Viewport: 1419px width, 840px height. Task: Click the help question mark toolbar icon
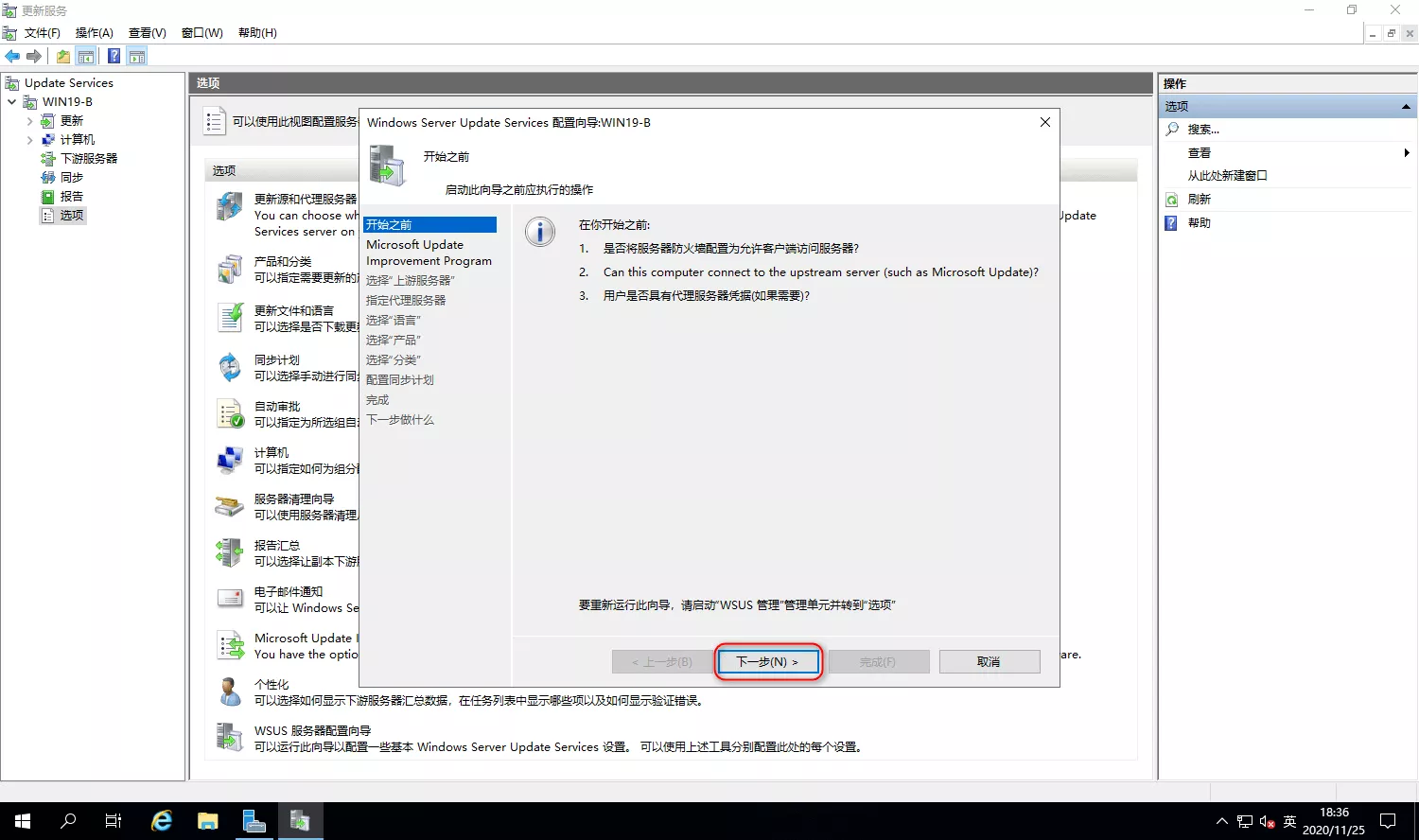click(114, 57)
